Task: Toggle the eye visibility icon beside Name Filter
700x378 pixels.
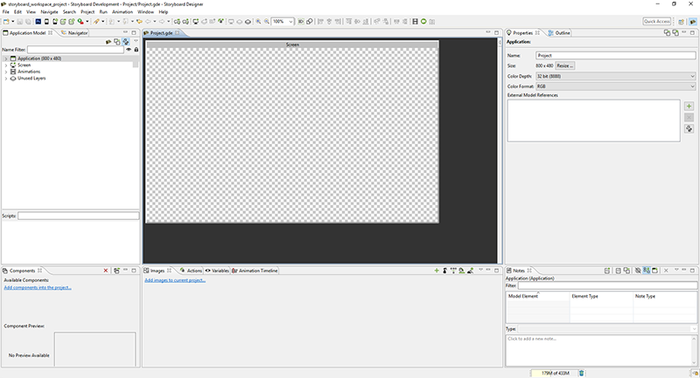Action: 129,50
